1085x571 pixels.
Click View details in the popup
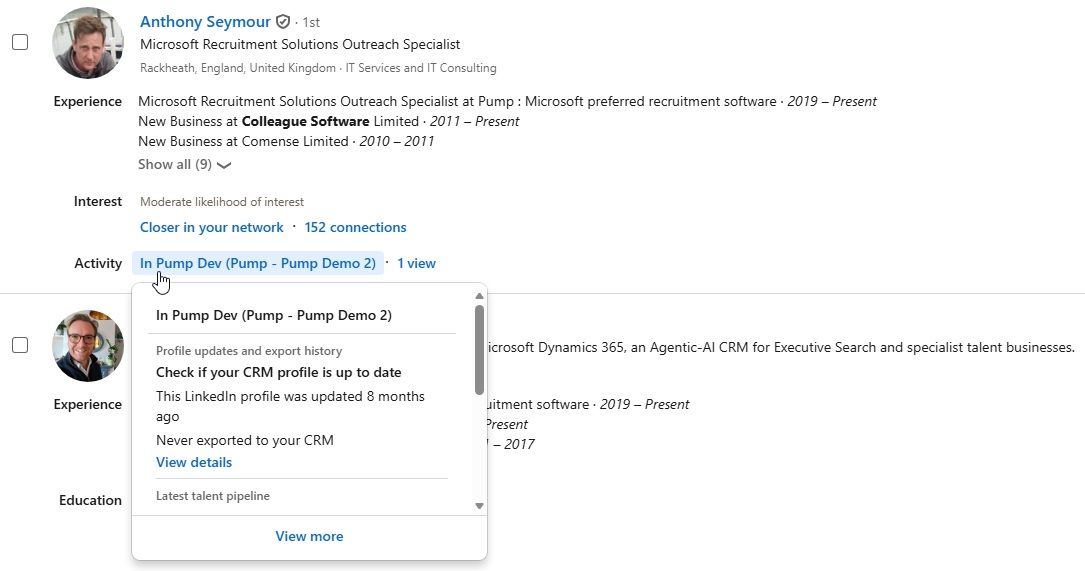click(194, 462)
